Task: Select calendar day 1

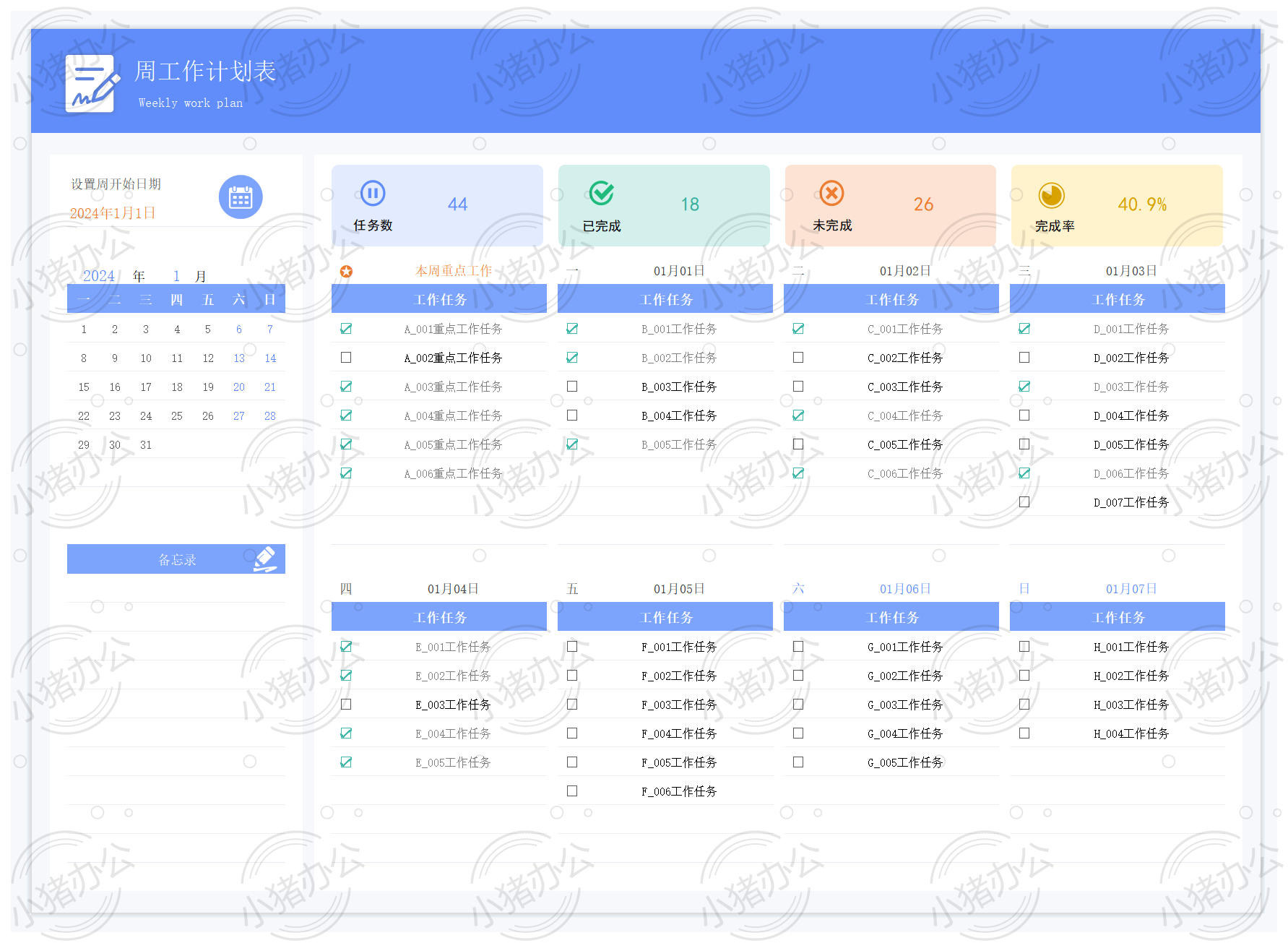Action: coord(84,330)
